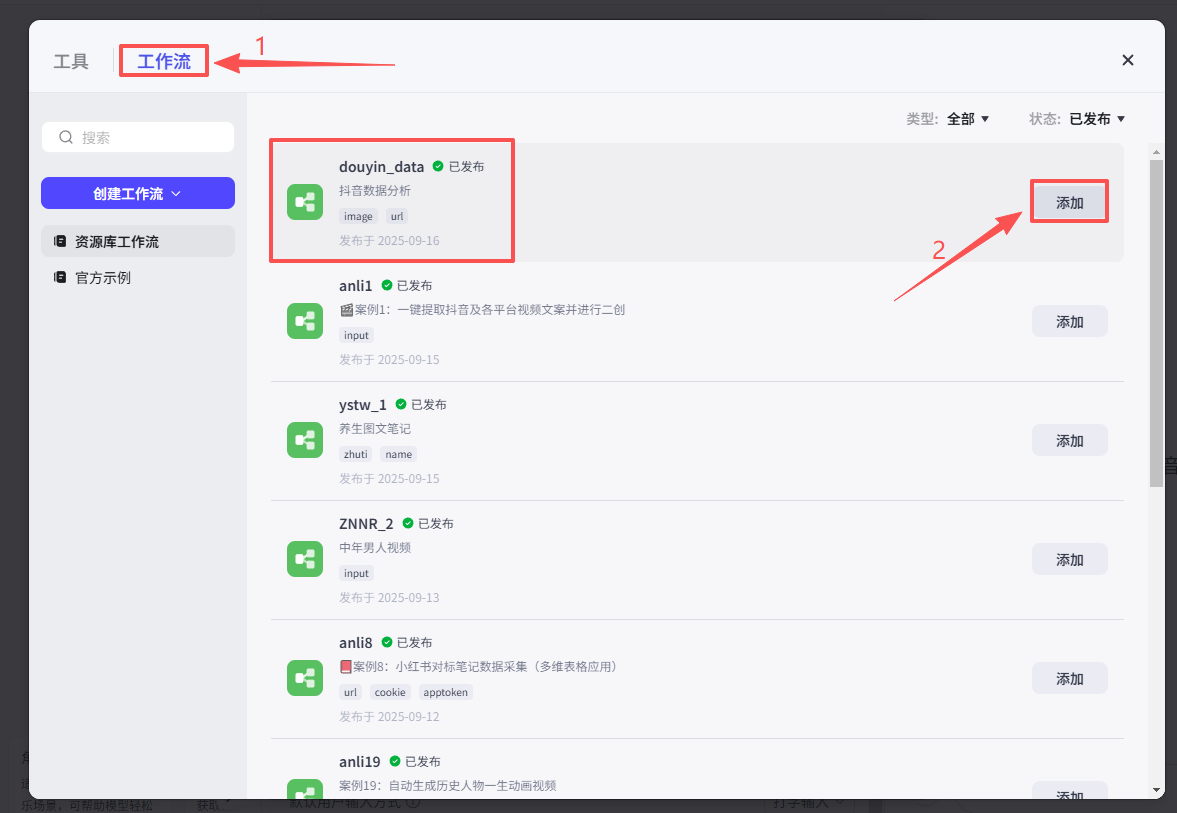This screenshot has height=813, width=1177.
Task: Switch to the 工具 tab
Action: (71, 61)
